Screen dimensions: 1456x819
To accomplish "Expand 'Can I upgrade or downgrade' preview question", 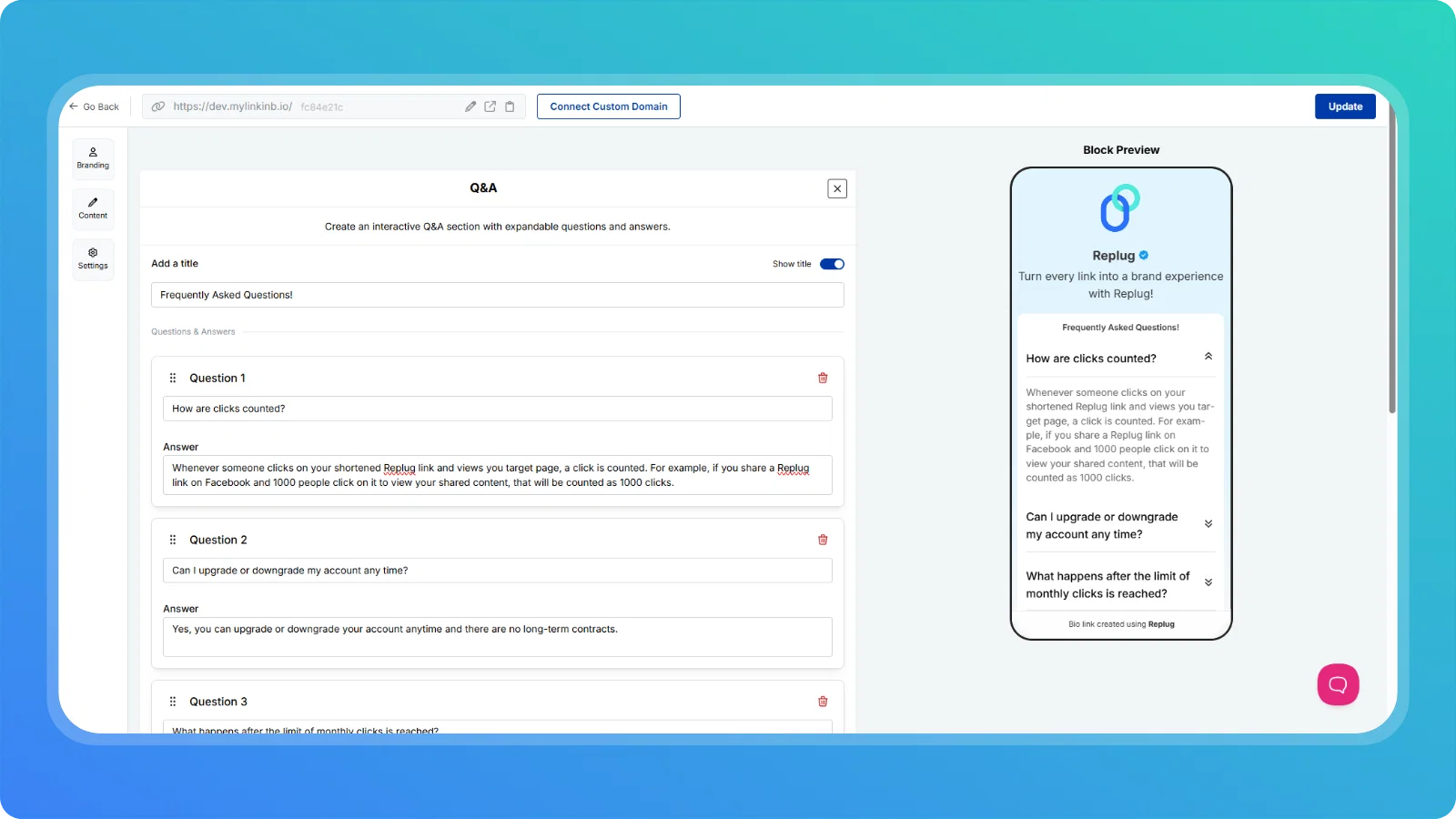I will pos(1208,524).
